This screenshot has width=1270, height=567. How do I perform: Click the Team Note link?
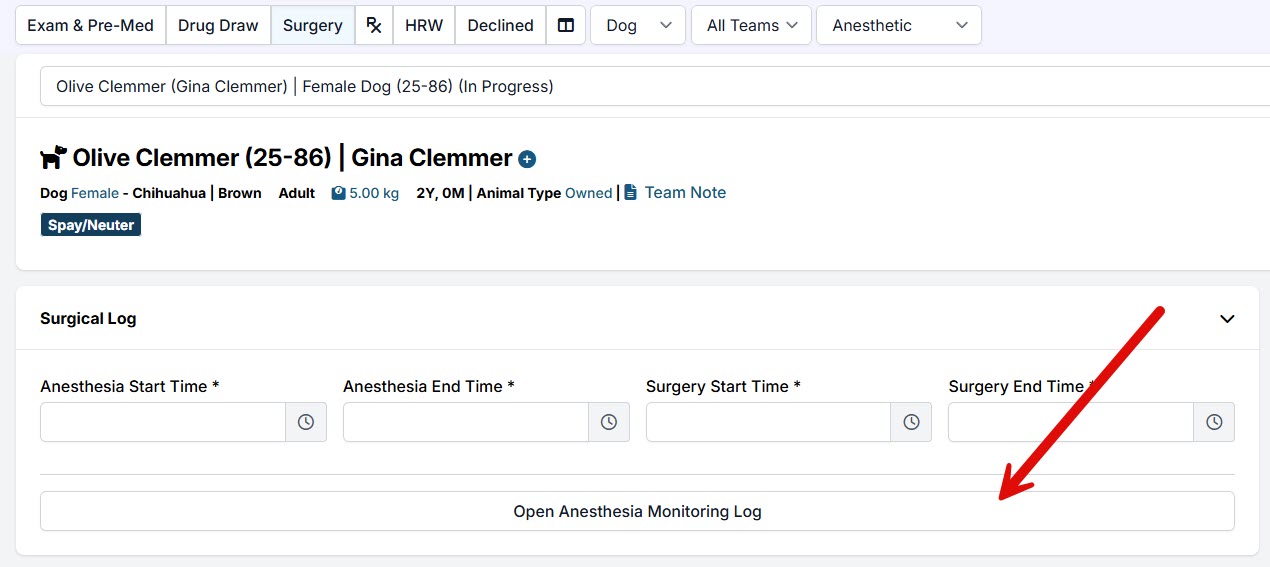click(685, 192)
